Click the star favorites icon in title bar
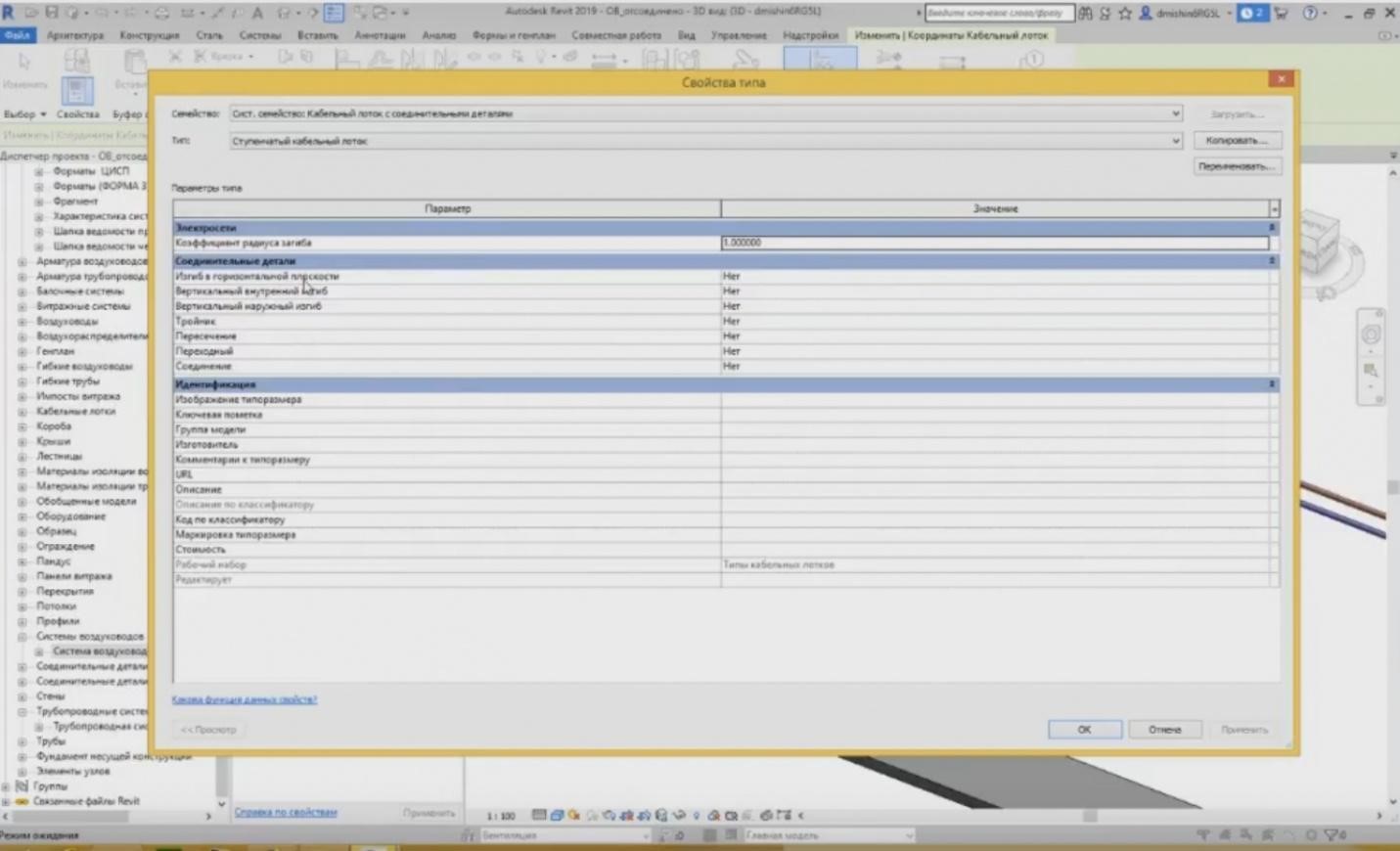Viewport: 1400px width, 851px height. click(x=1125, y=14)
